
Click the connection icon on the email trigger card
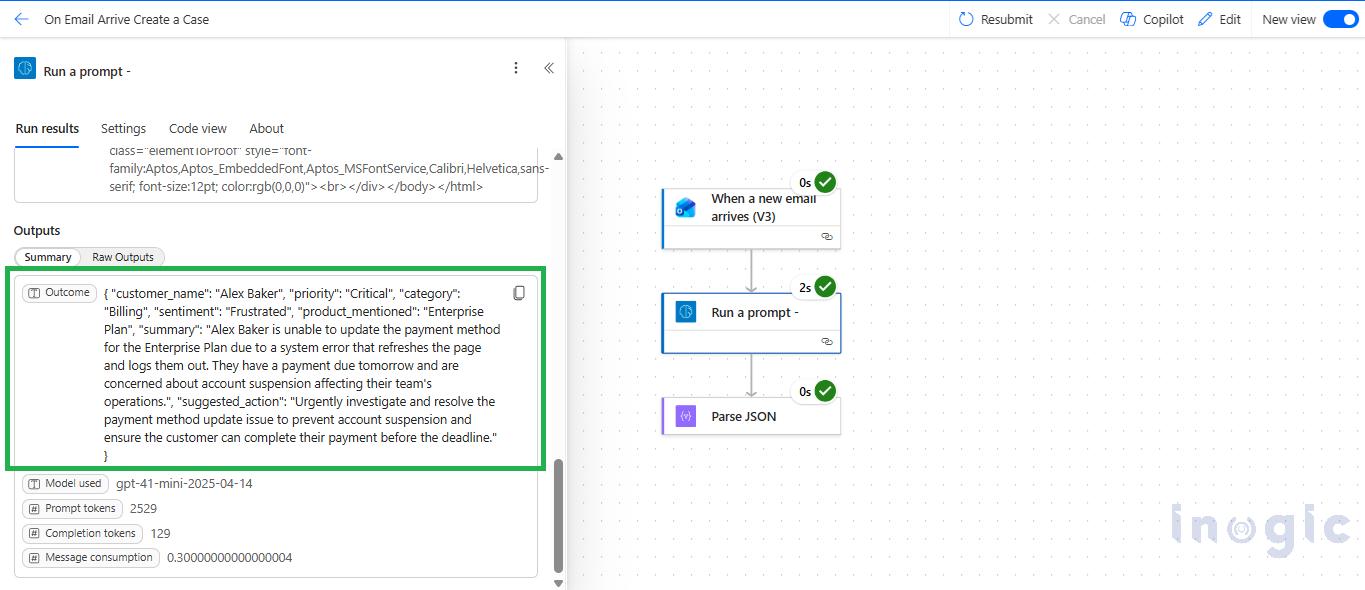tap(826, 237)
